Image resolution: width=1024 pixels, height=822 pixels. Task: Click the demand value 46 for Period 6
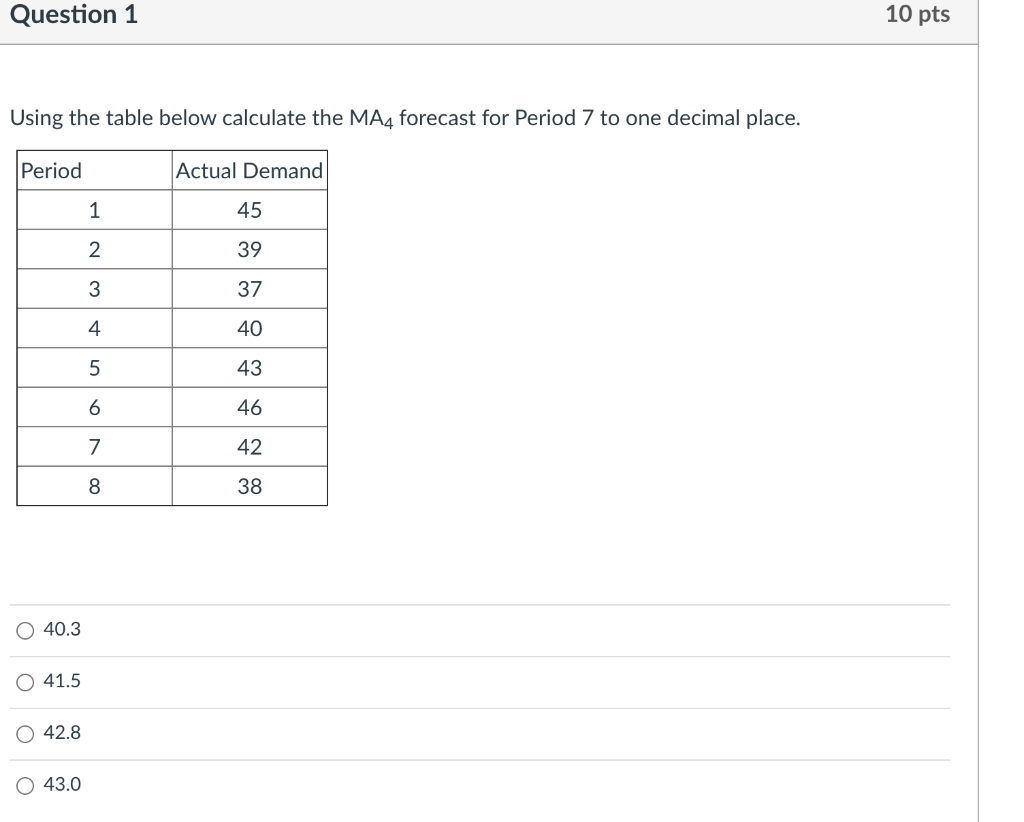pos(249,407)
